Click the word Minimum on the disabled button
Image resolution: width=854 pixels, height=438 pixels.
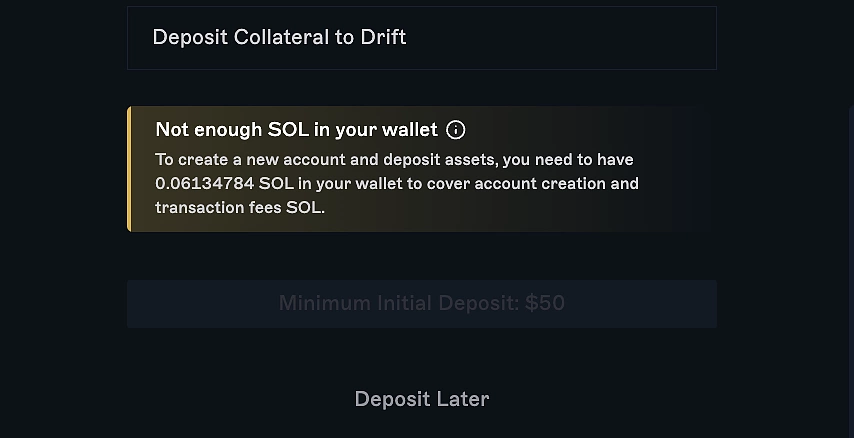coord(325,303)
